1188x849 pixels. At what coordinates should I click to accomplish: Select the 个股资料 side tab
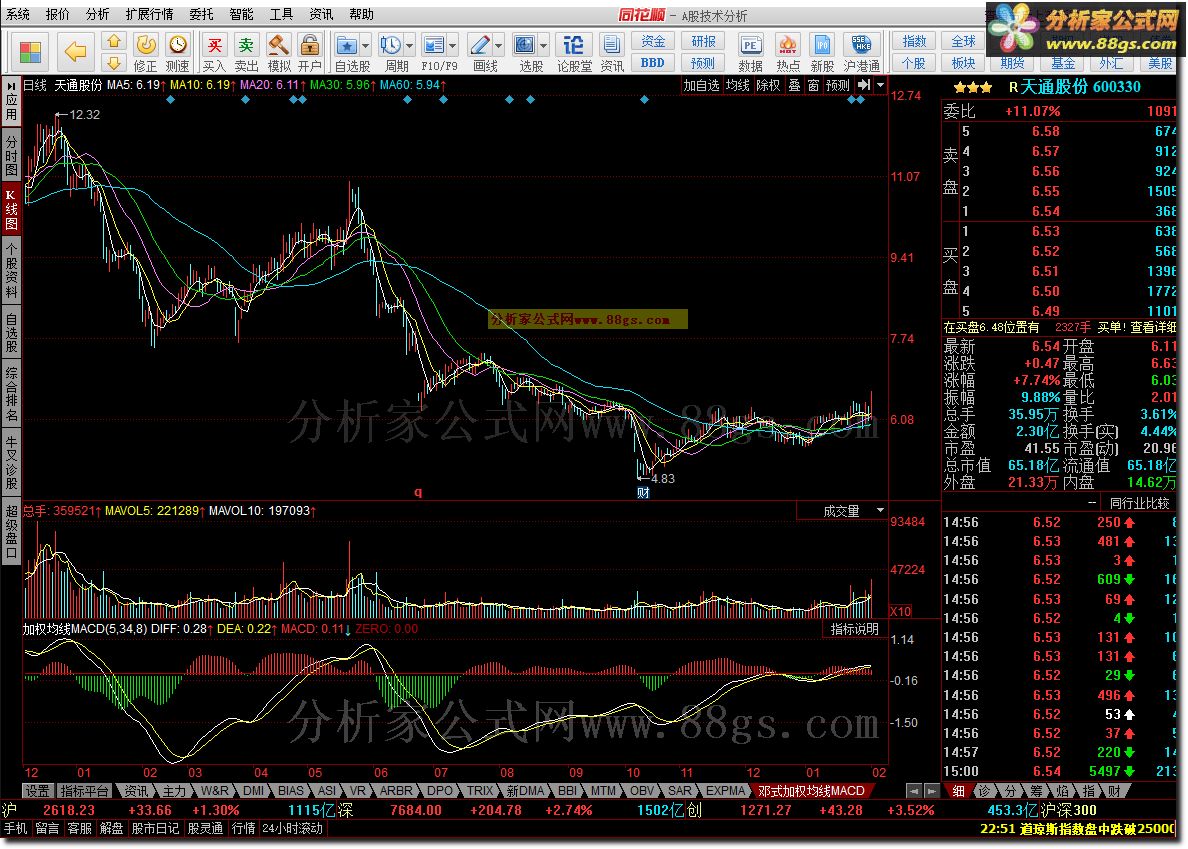11,270
